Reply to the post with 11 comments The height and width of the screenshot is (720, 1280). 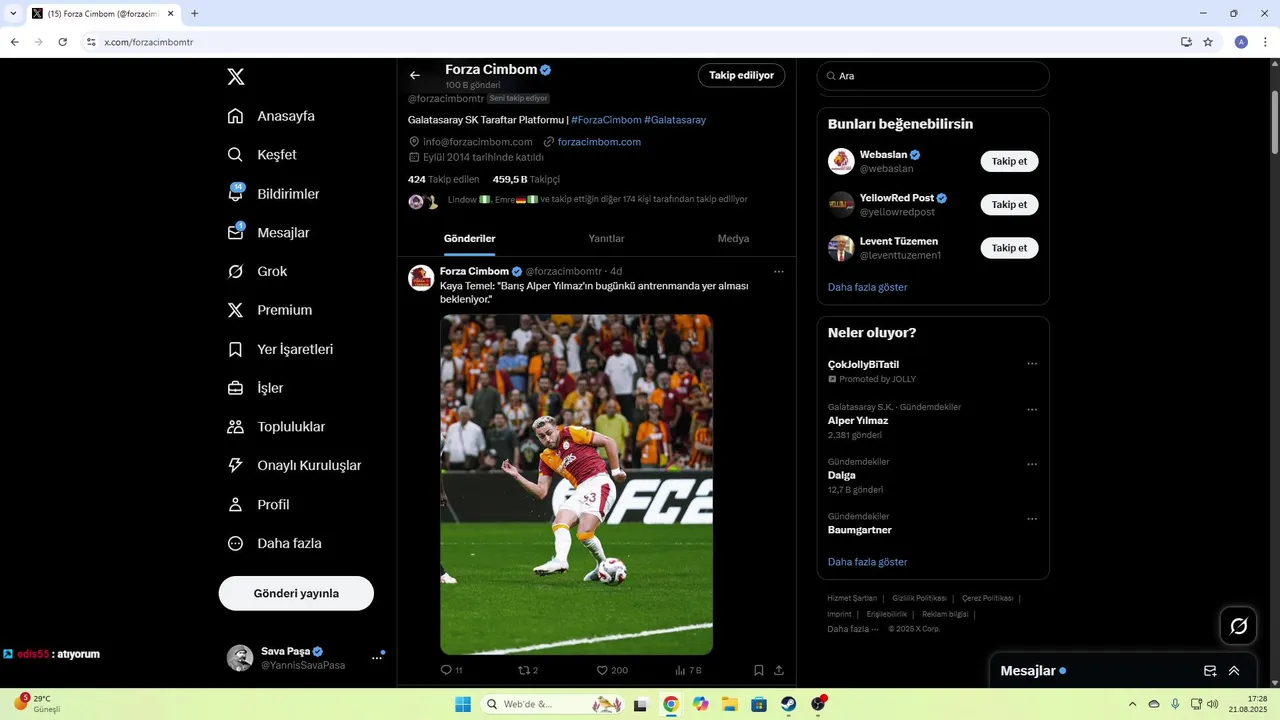pyautogui.click(x=451, y=670)
